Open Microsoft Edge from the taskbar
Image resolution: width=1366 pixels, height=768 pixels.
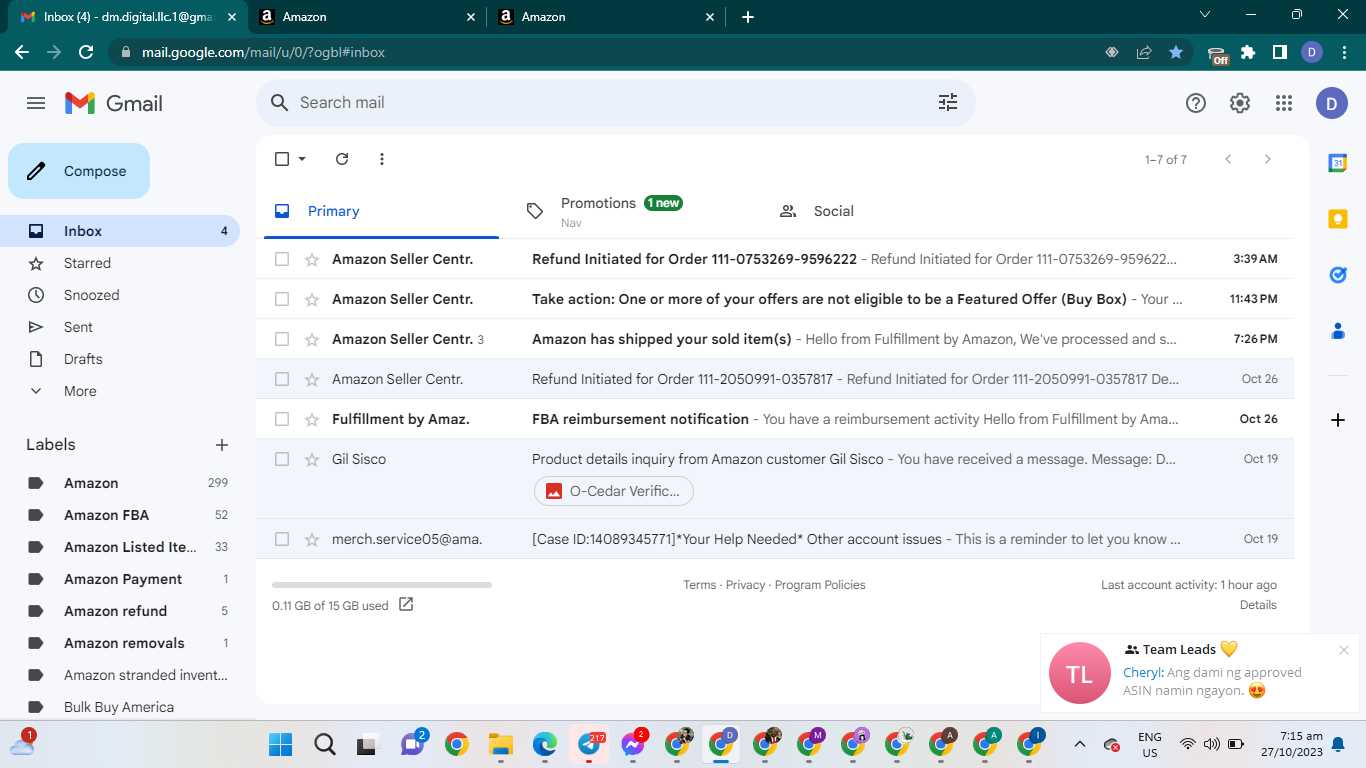[545, 744]
